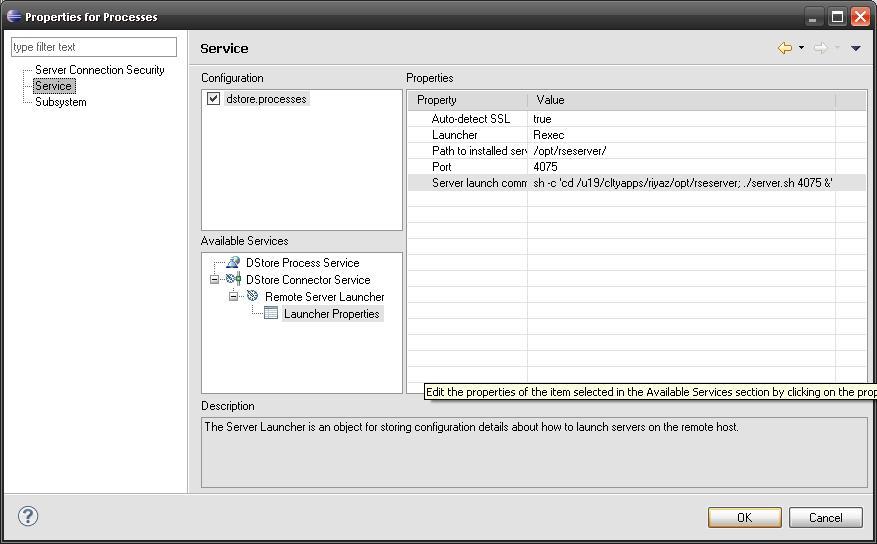Click the DStore Connector Service icon
The image size is (877, 544).
[x=233, y=280]
